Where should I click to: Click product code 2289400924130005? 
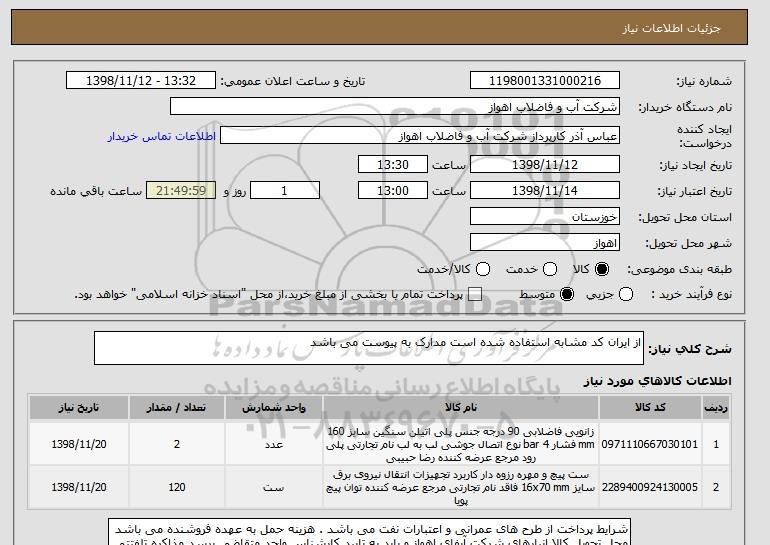[650, 487]
